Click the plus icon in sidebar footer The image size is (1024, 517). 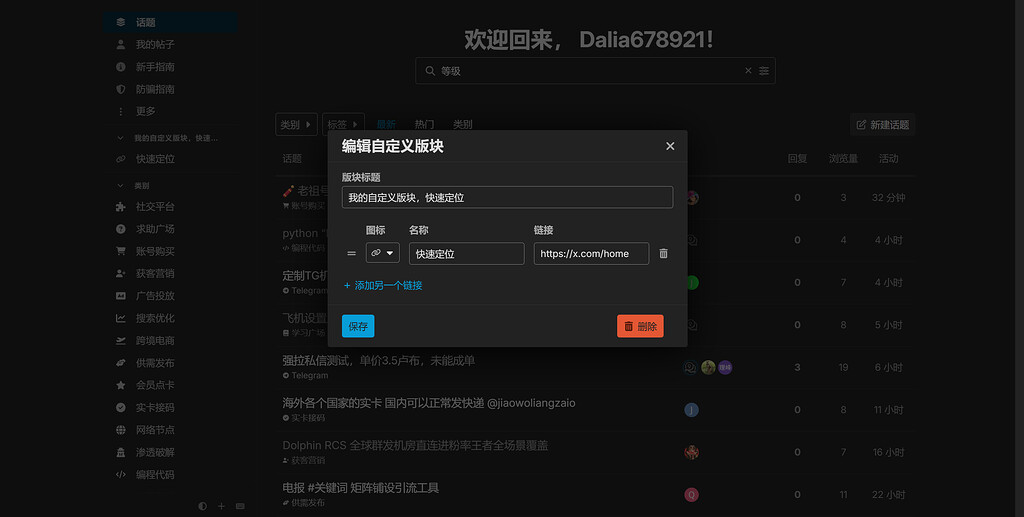point(221,506)
